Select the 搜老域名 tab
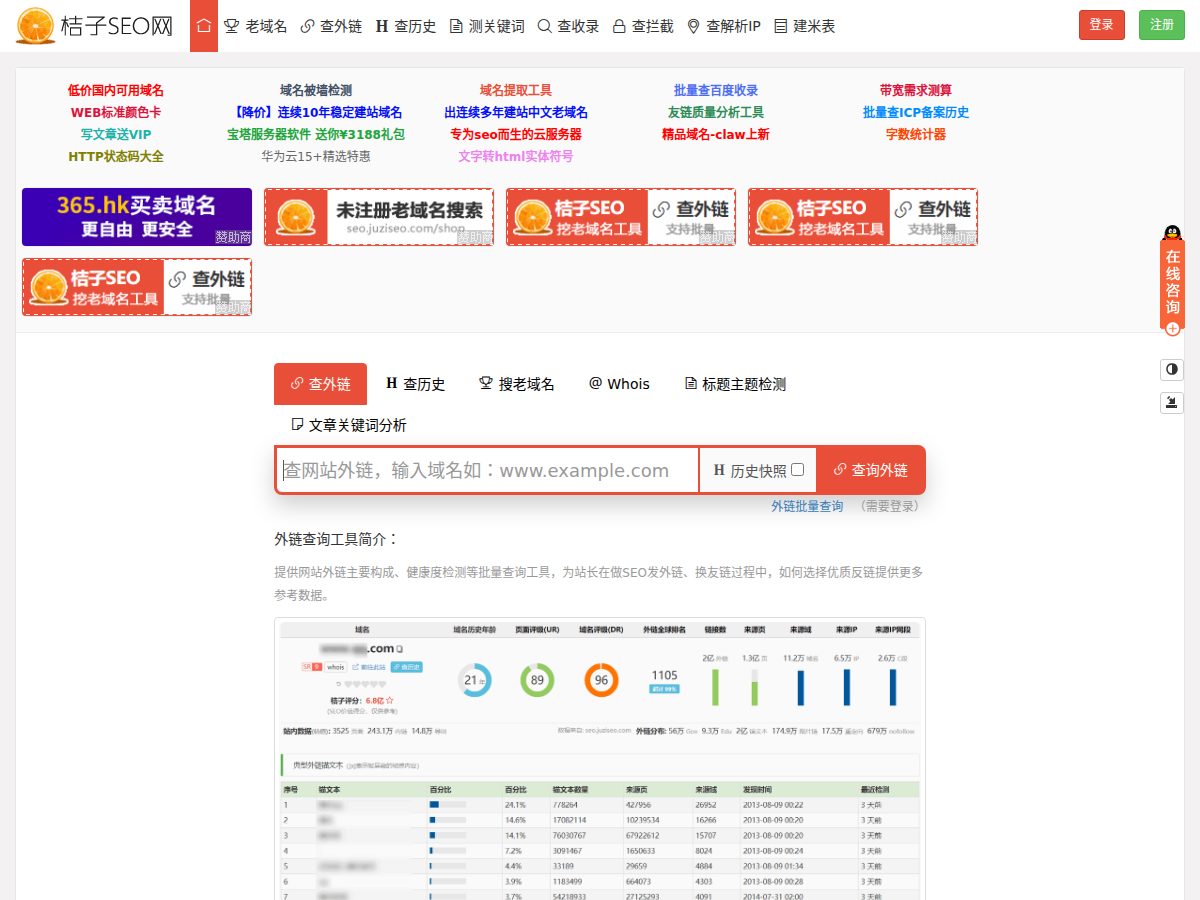This screenshot has height=900, width=1200. point(517,384)
